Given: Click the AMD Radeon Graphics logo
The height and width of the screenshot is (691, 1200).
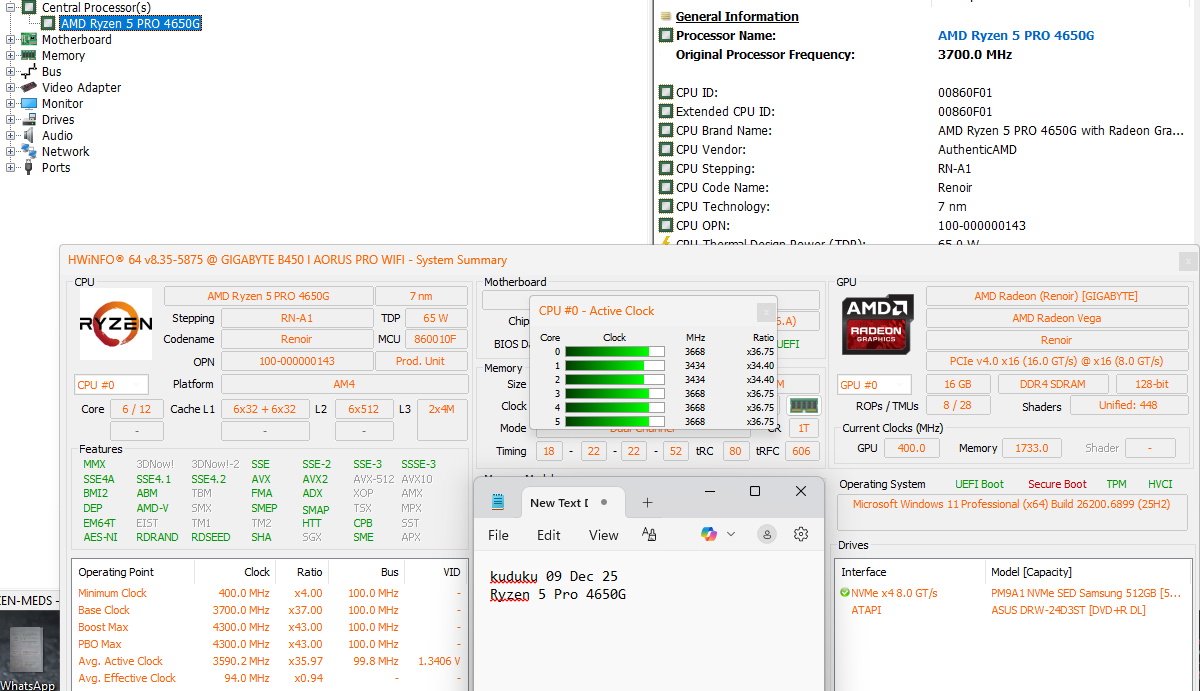Looking at the screenshot, I should pyautogui.click(x=877, y=324).
